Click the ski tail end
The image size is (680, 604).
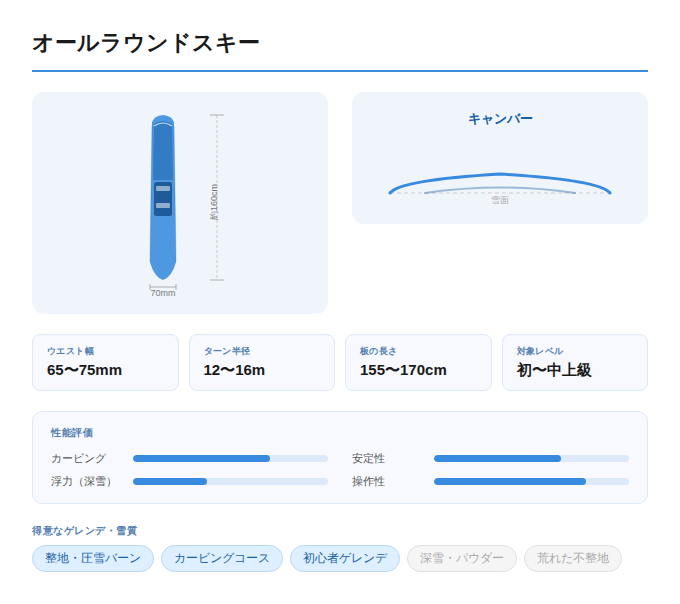pyautogui.click(x=163, y=270)
